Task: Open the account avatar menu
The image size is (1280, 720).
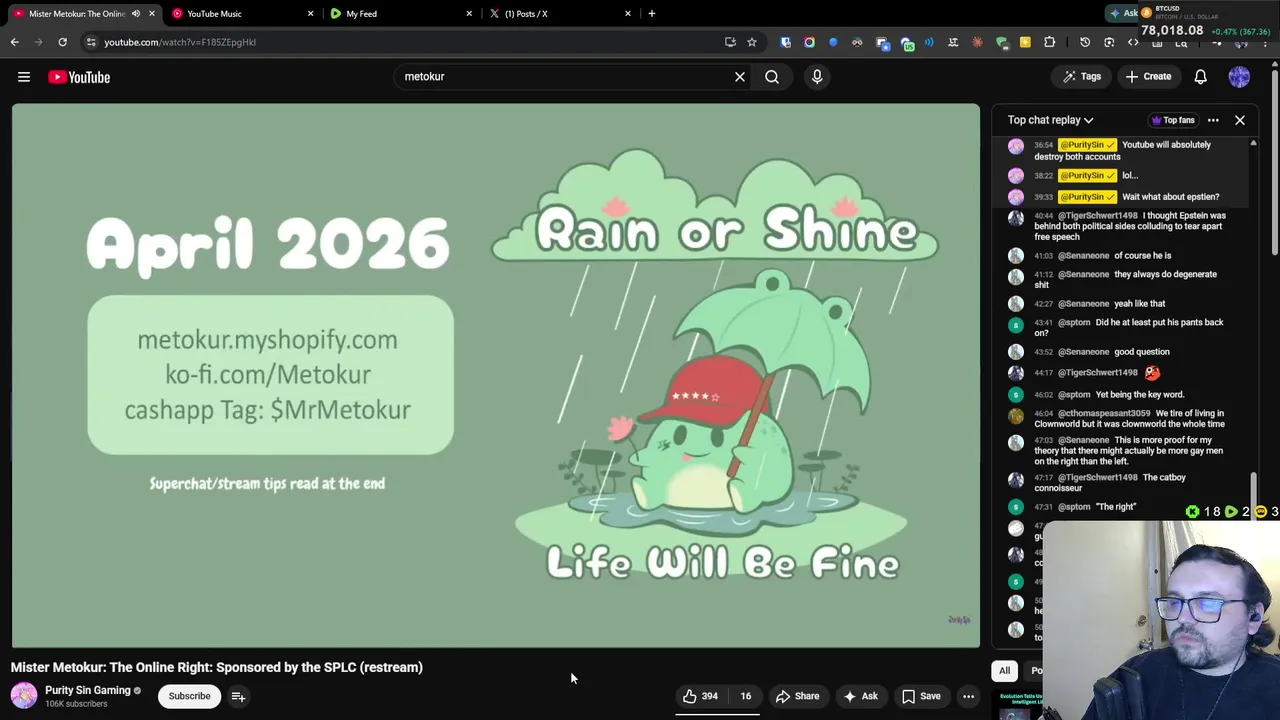Action: (x=1239, y=77)
